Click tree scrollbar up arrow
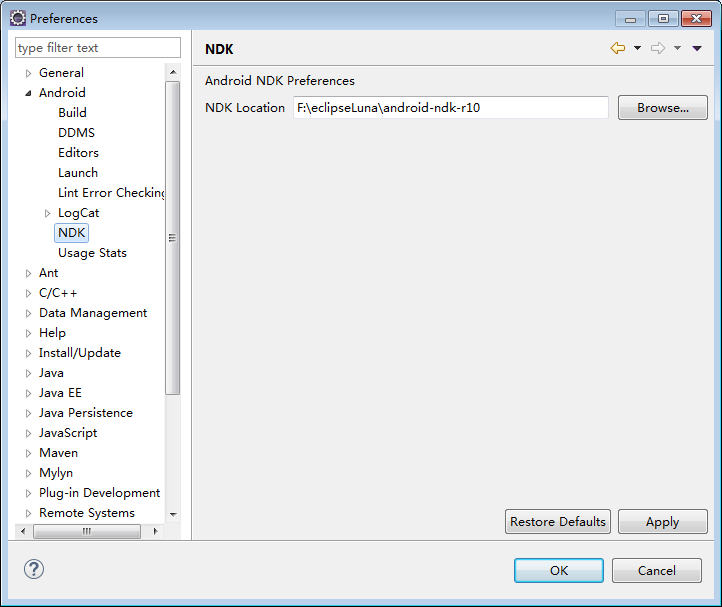This screenshot has width=722, height=607. (x=173, y=72)
